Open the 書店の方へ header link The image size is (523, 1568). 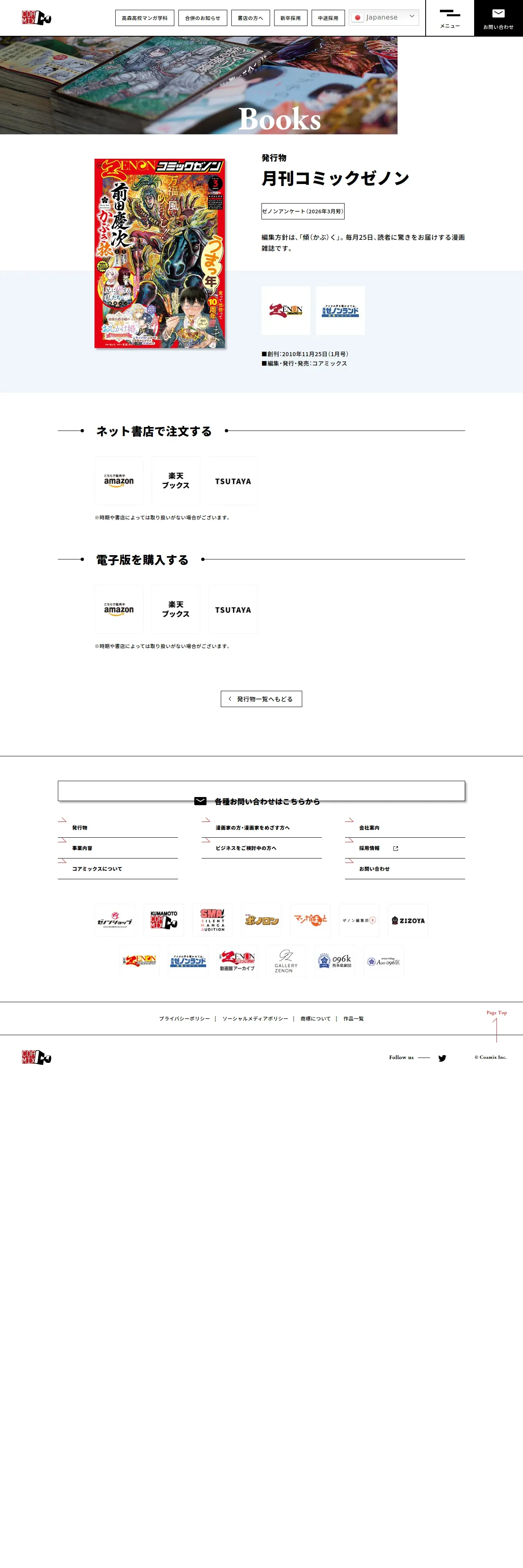tap(250, 18)
